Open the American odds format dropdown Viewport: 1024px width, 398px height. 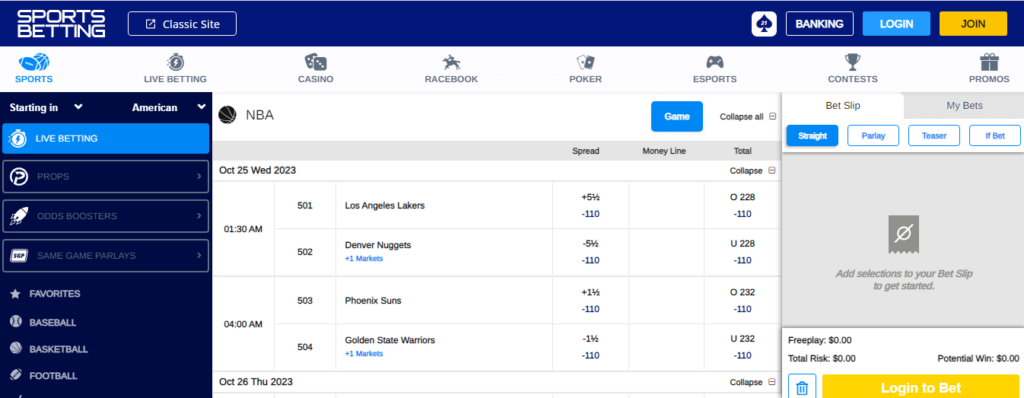pyautogui.click(x=168, y=108)
